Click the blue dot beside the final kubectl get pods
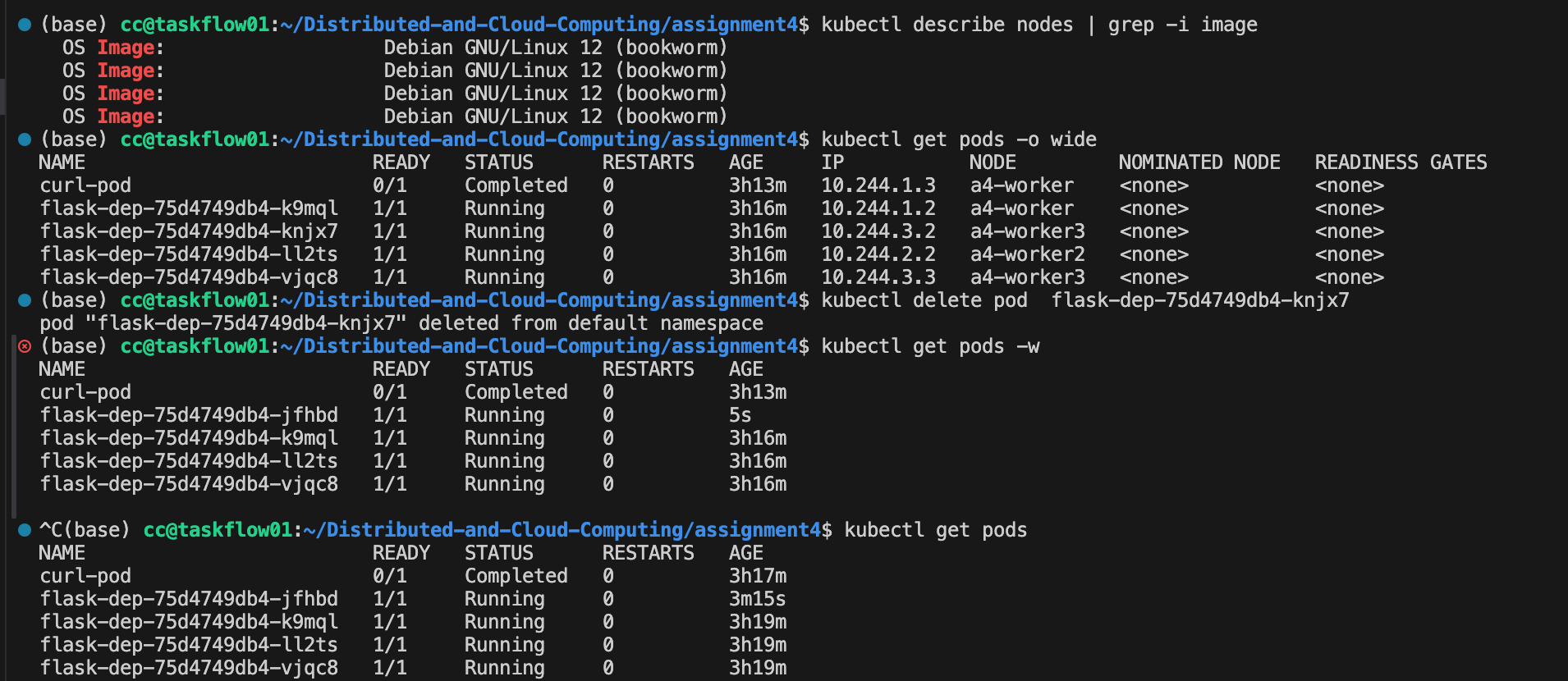Image resolution: width=1568 pixels, height=681 pixels. point(25,530)
